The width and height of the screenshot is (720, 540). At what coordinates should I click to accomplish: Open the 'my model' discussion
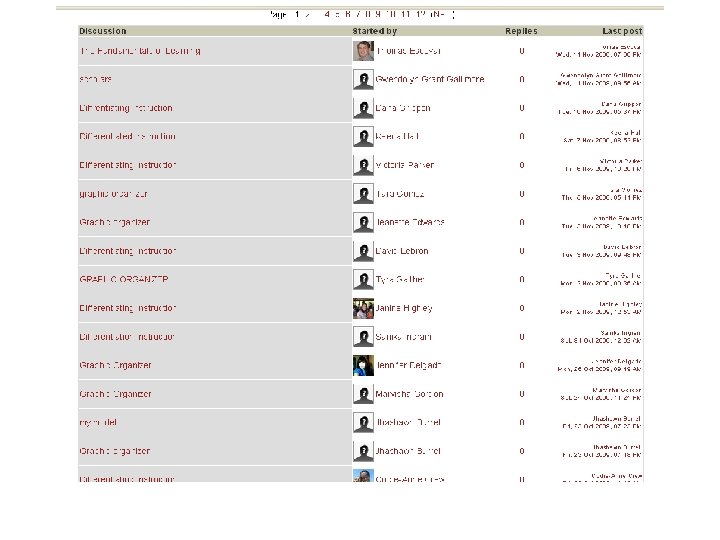click(98, 422)
